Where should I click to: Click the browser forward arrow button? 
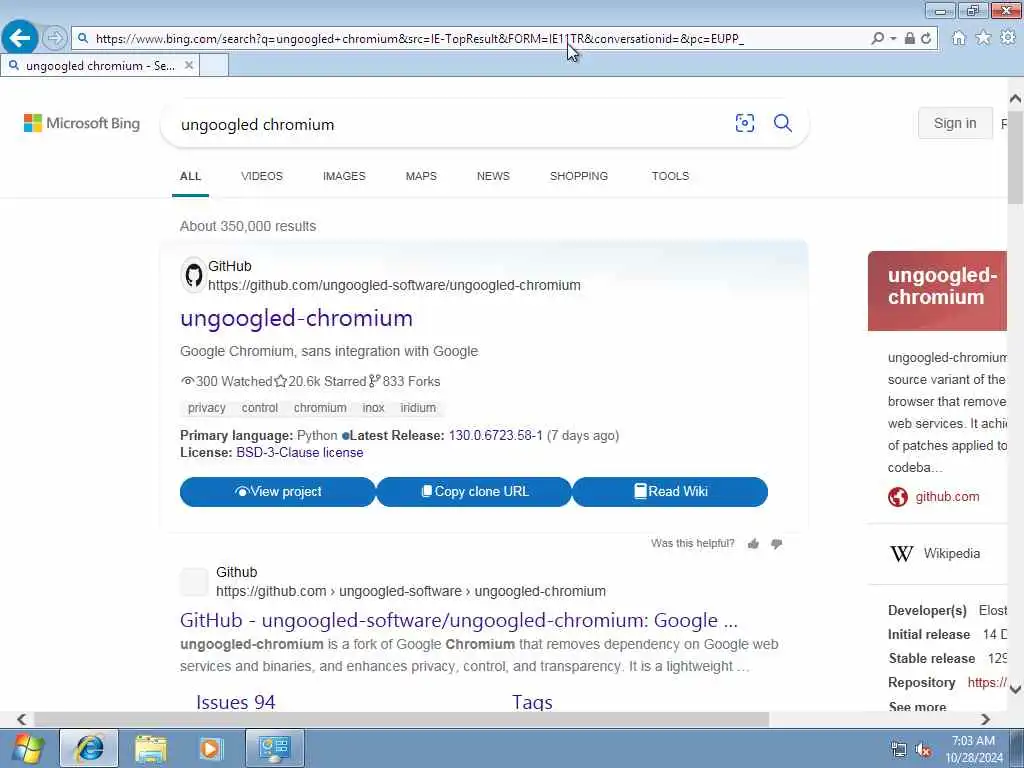[x=55, y=38]
